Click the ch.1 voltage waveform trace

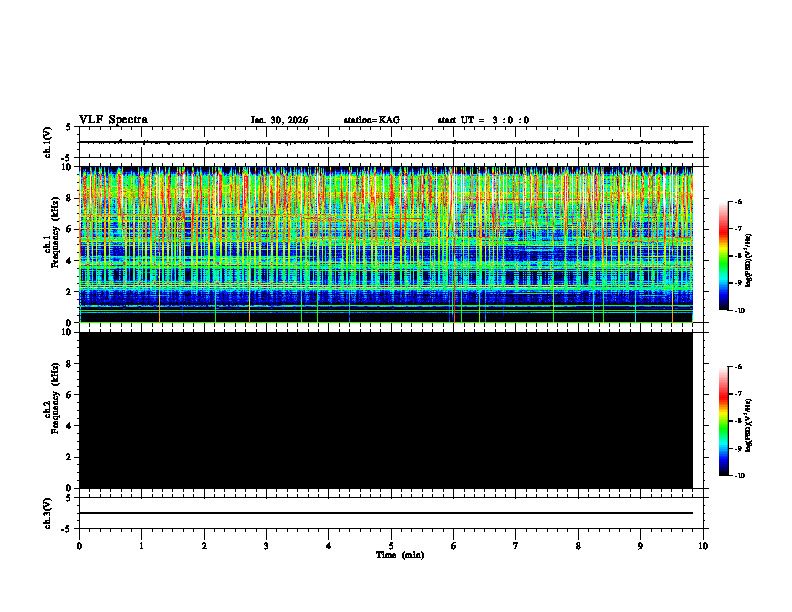pos(386,142)
